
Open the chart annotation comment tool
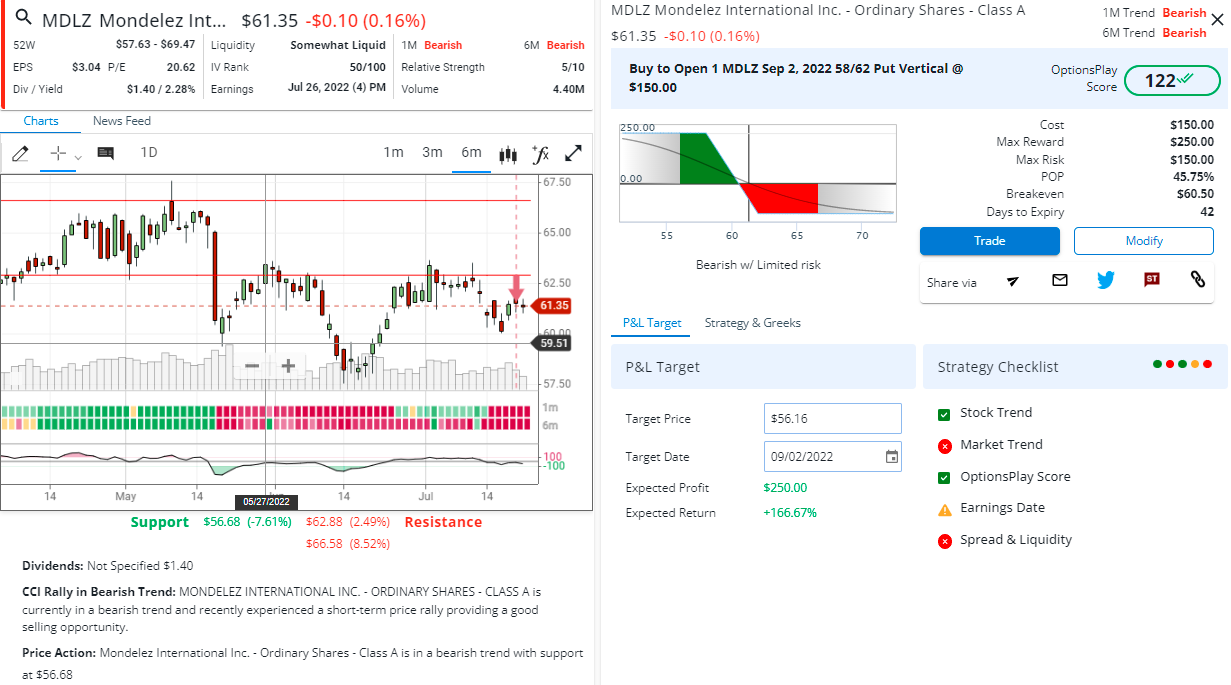coord(105,153)
